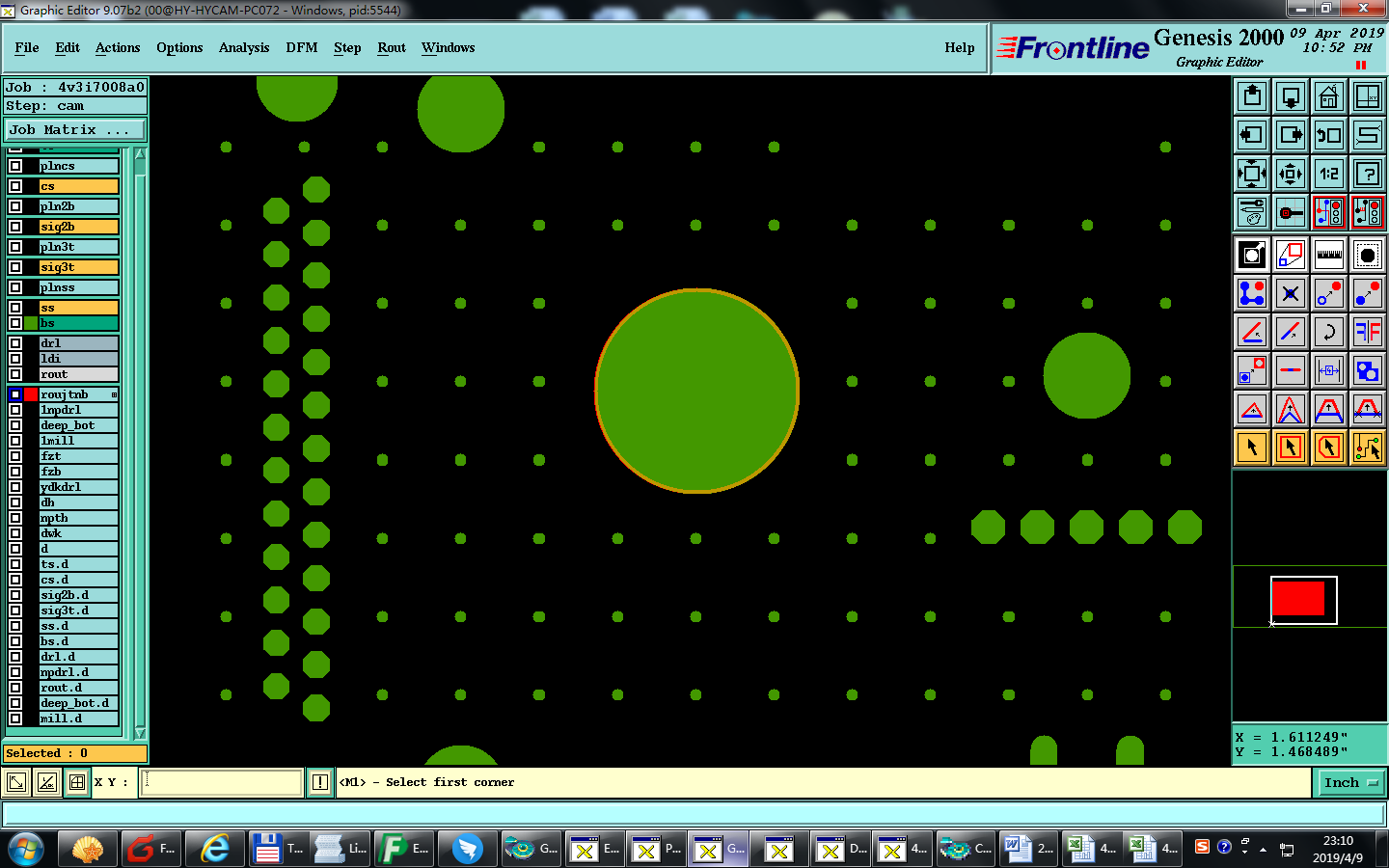Image resolution: width=1389 pixels, height=868 pixels.
Task: Select the mpth layer name
Action: [x=79, y=518]
